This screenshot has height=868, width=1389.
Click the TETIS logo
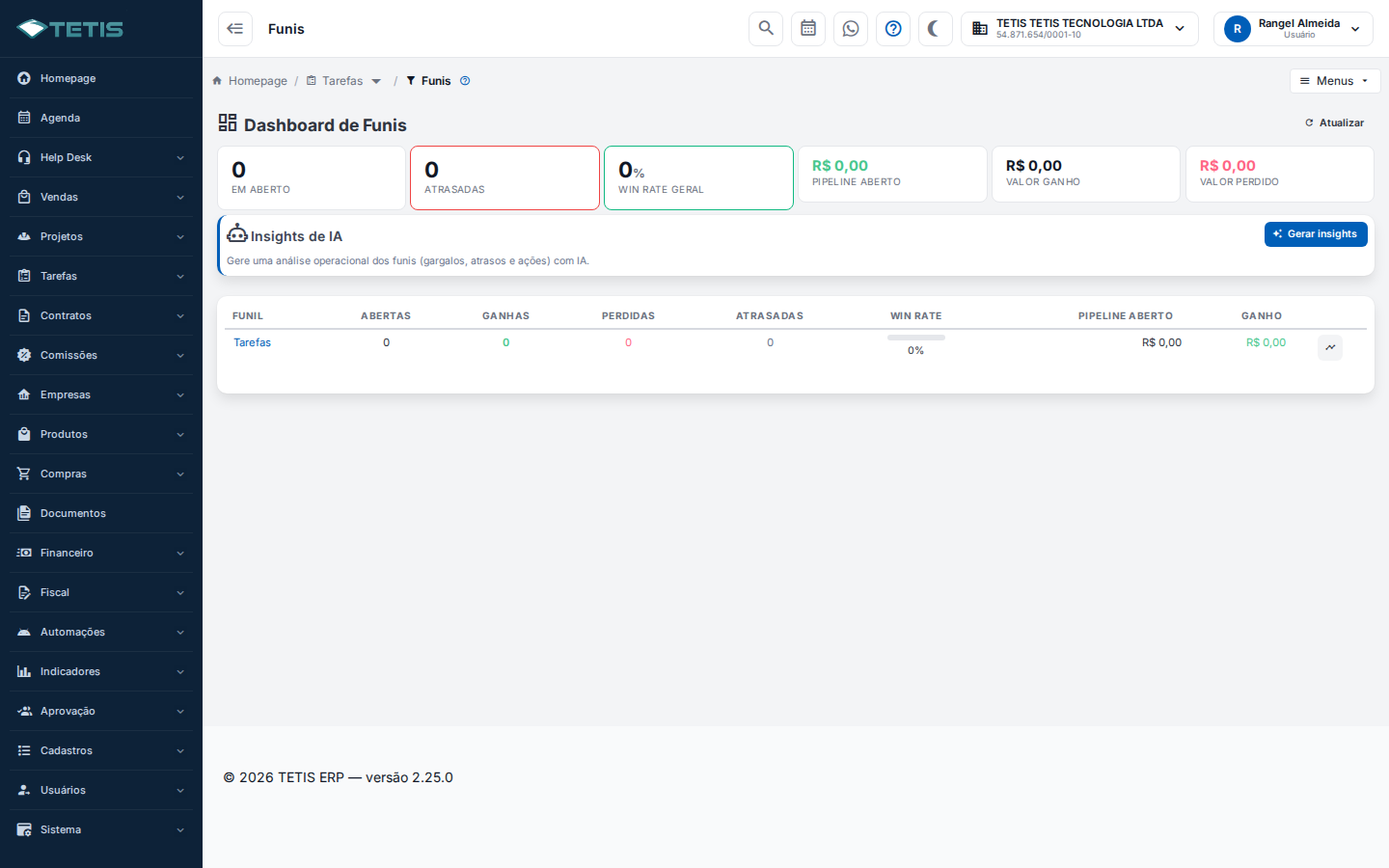(70, 29)
